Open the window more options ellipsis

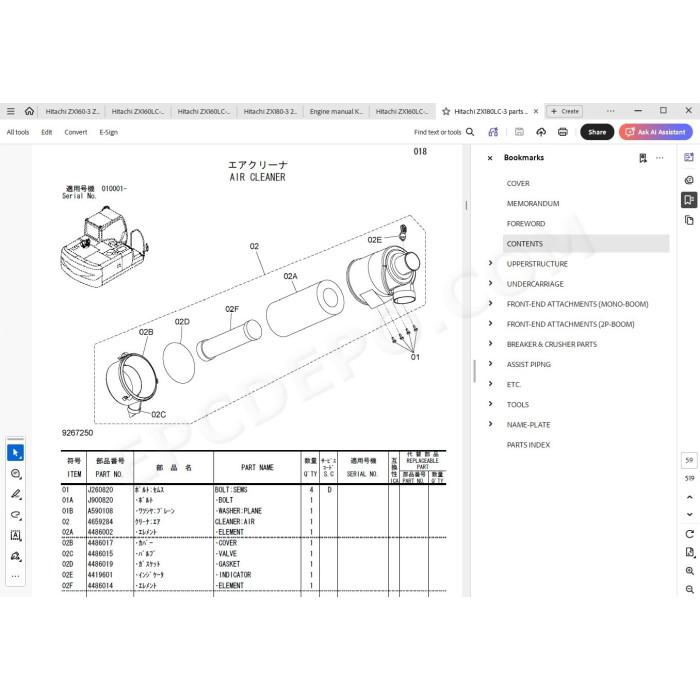pos(611,111)
